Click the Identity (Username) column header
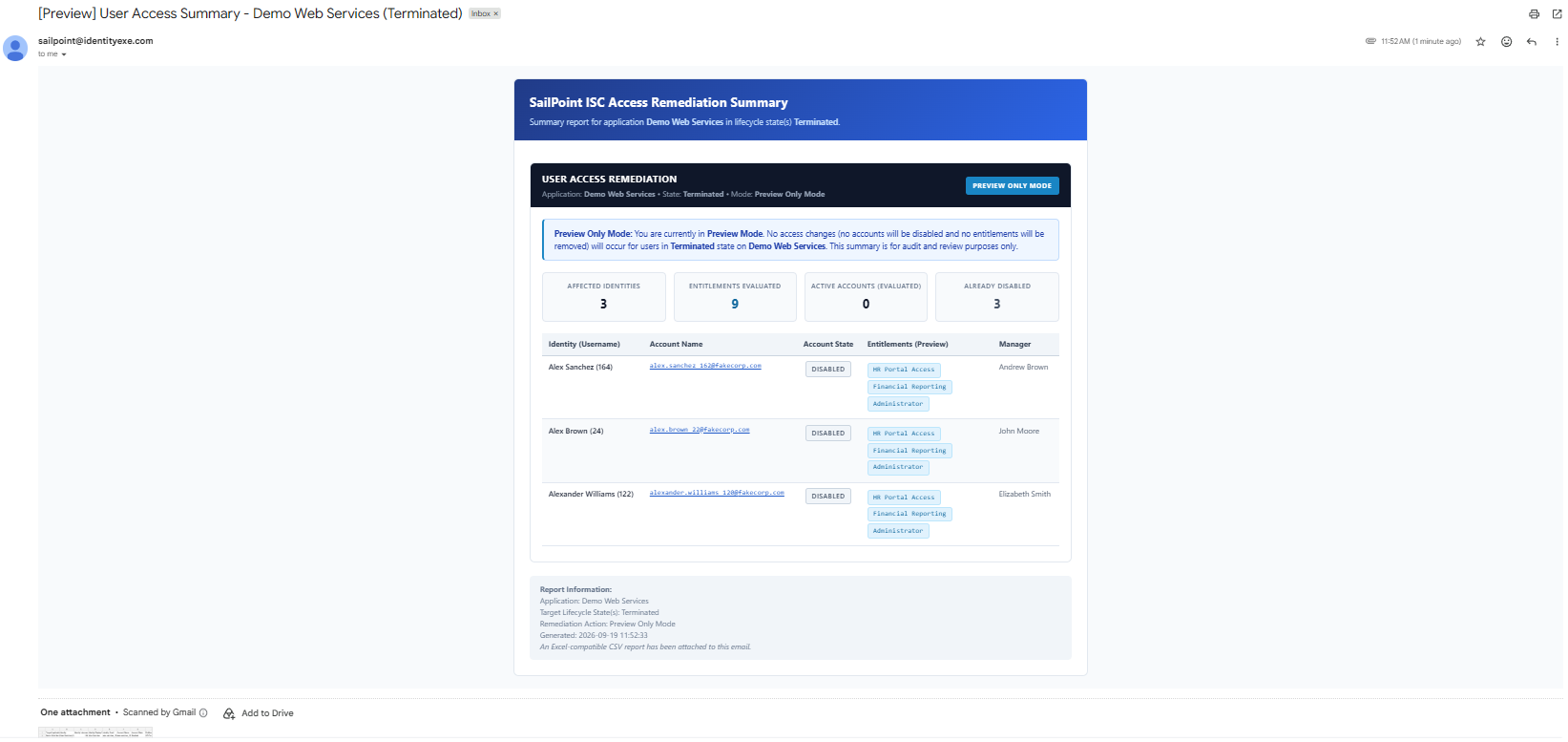Image resolution: width=1568 pixels, height=742 pixels. click(x=584, y=344)
